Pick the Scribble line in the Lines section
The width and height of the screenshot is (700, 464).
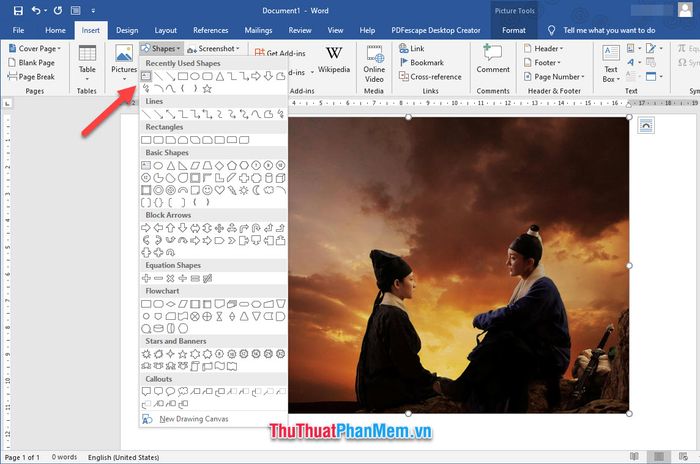pyautogui.click(x=280, y=114)
